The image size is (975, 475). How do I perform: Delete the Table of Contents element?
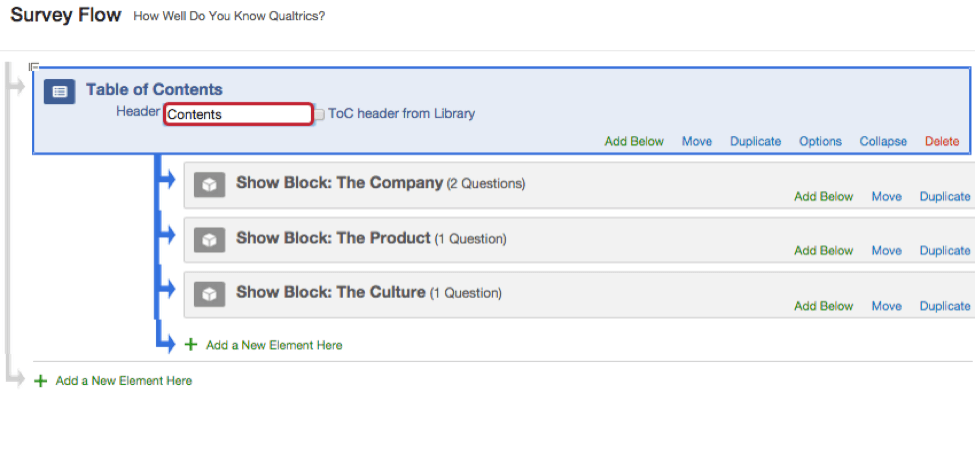click(x=941, y=142)
